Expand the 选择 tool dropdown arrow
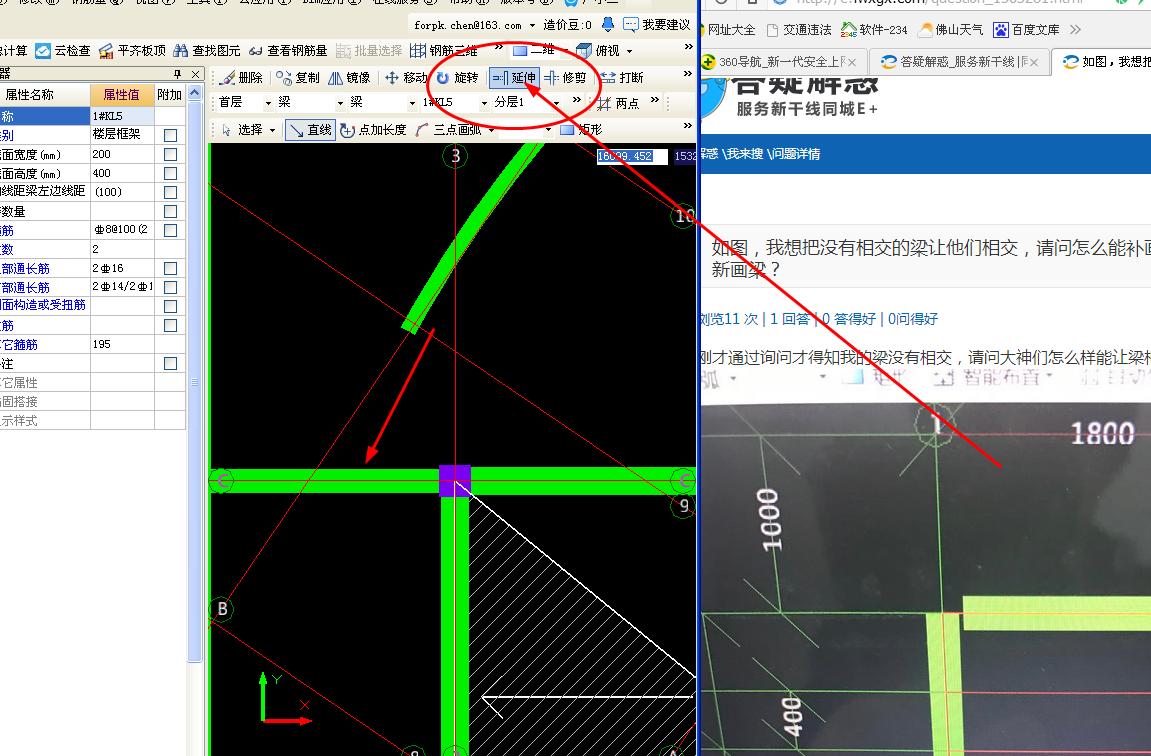The height and width of the screenshot is (756, 1151). coord(272,130)
